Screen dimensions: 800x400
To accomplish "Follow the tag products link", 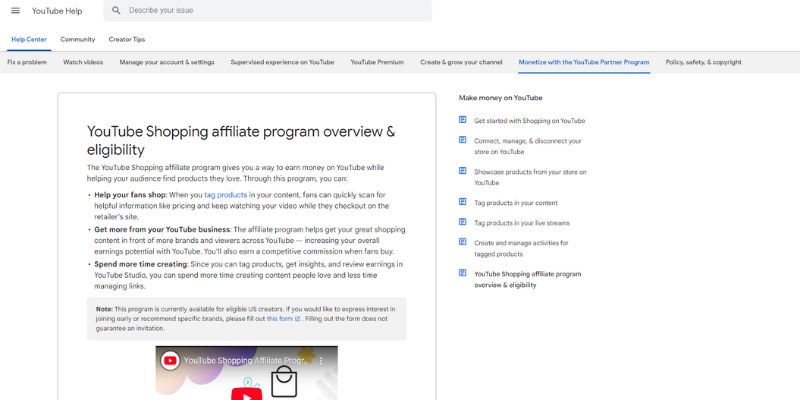I will click(226, 195).
